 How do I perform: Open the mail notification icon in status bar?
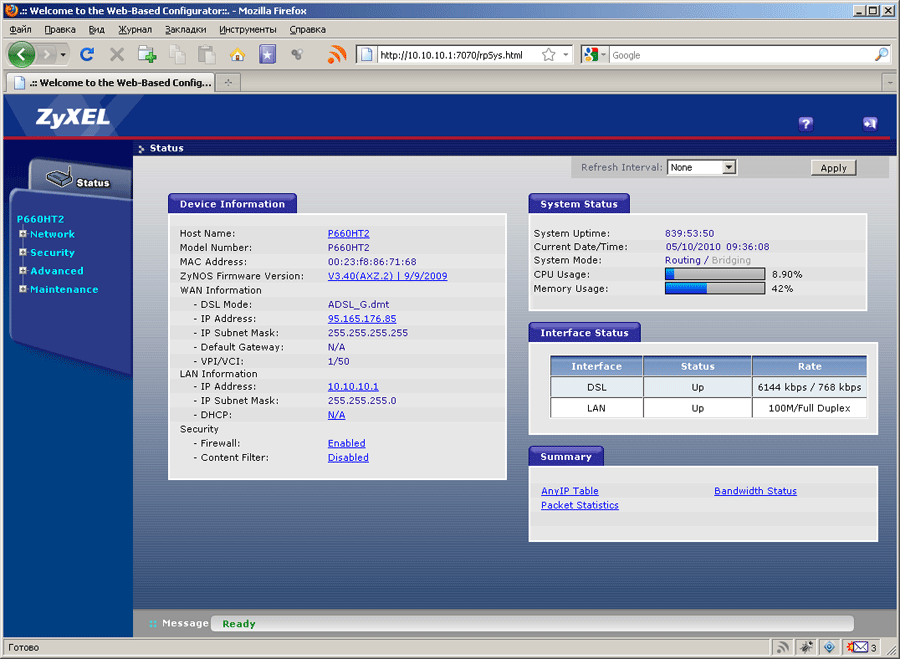point(857,648)
